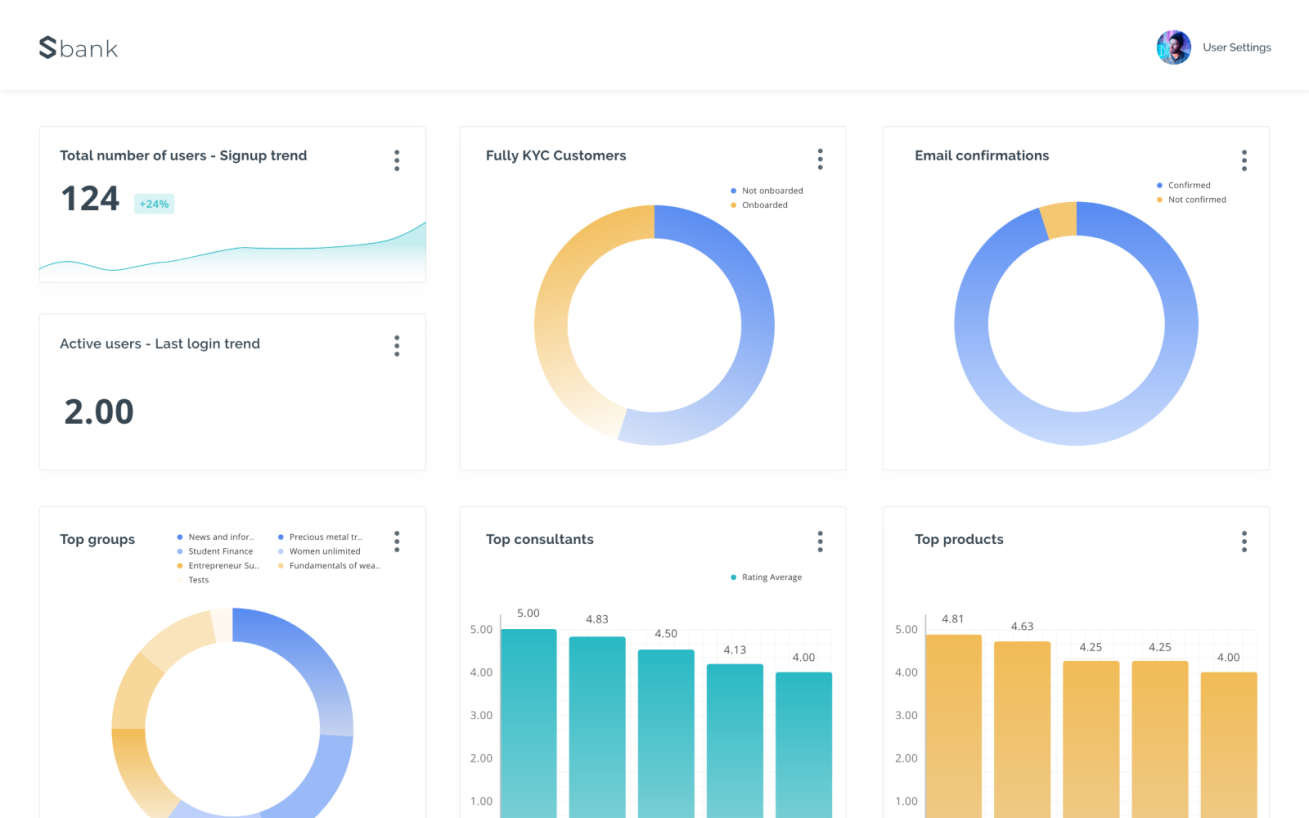Click the Top groups title
1309x818 pixels.
[x=97, y=539]
